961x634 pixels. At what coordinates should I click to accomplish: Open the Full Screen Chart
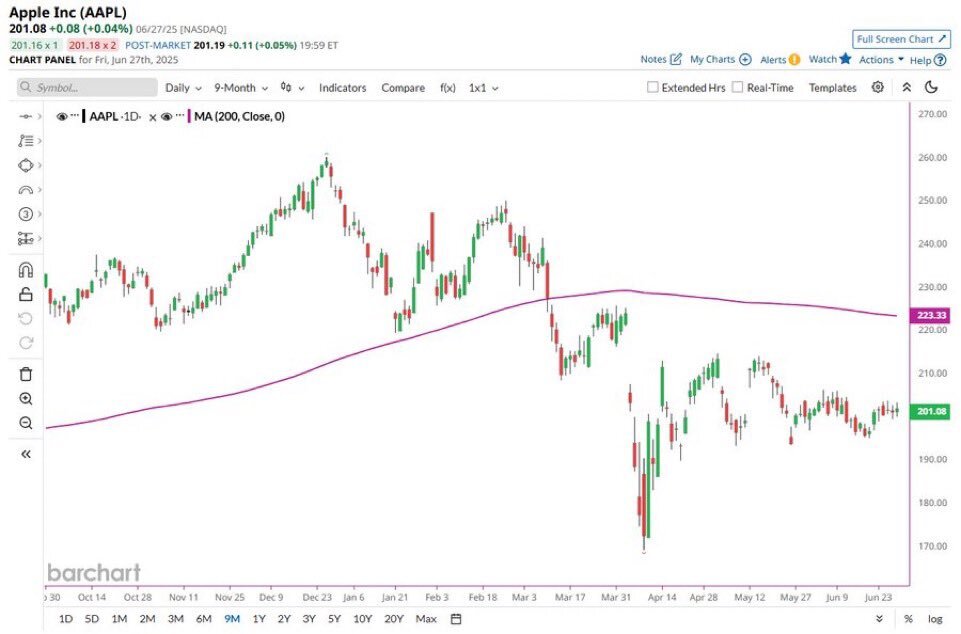(x=902, y=39)
